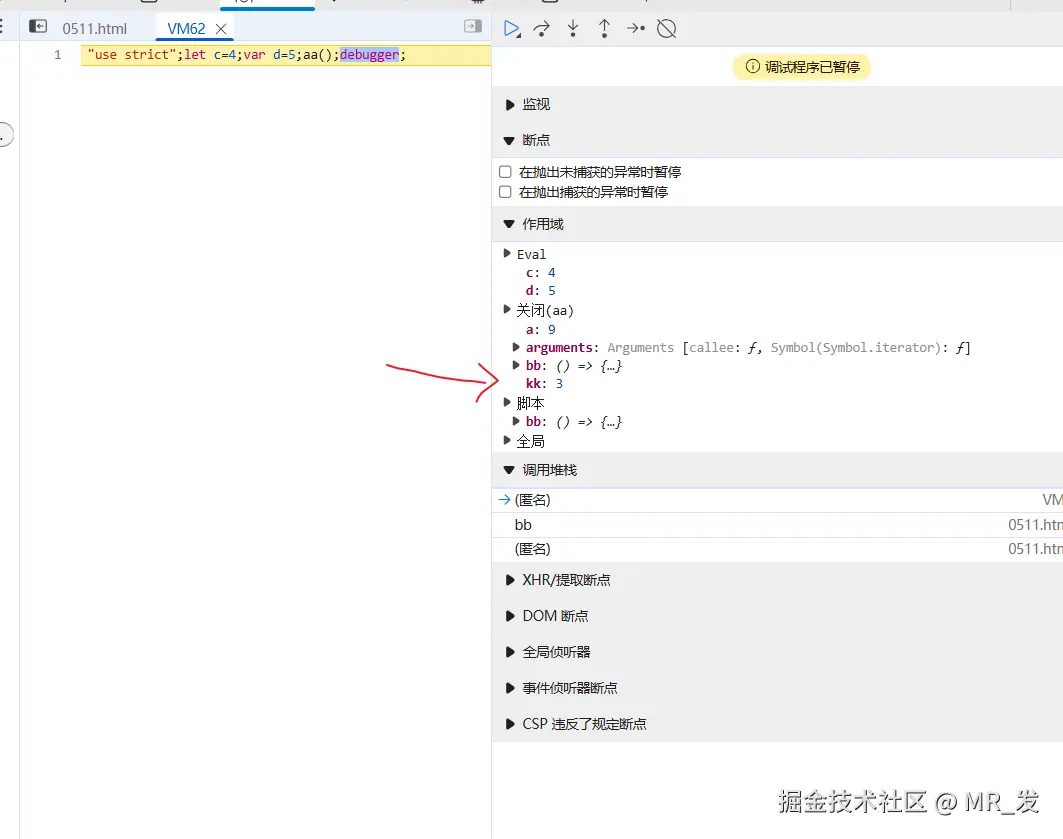Viewport: 1063px width, 839px height.
Task: Resume script execution in the debugger
Action: [x=512, y=28]
